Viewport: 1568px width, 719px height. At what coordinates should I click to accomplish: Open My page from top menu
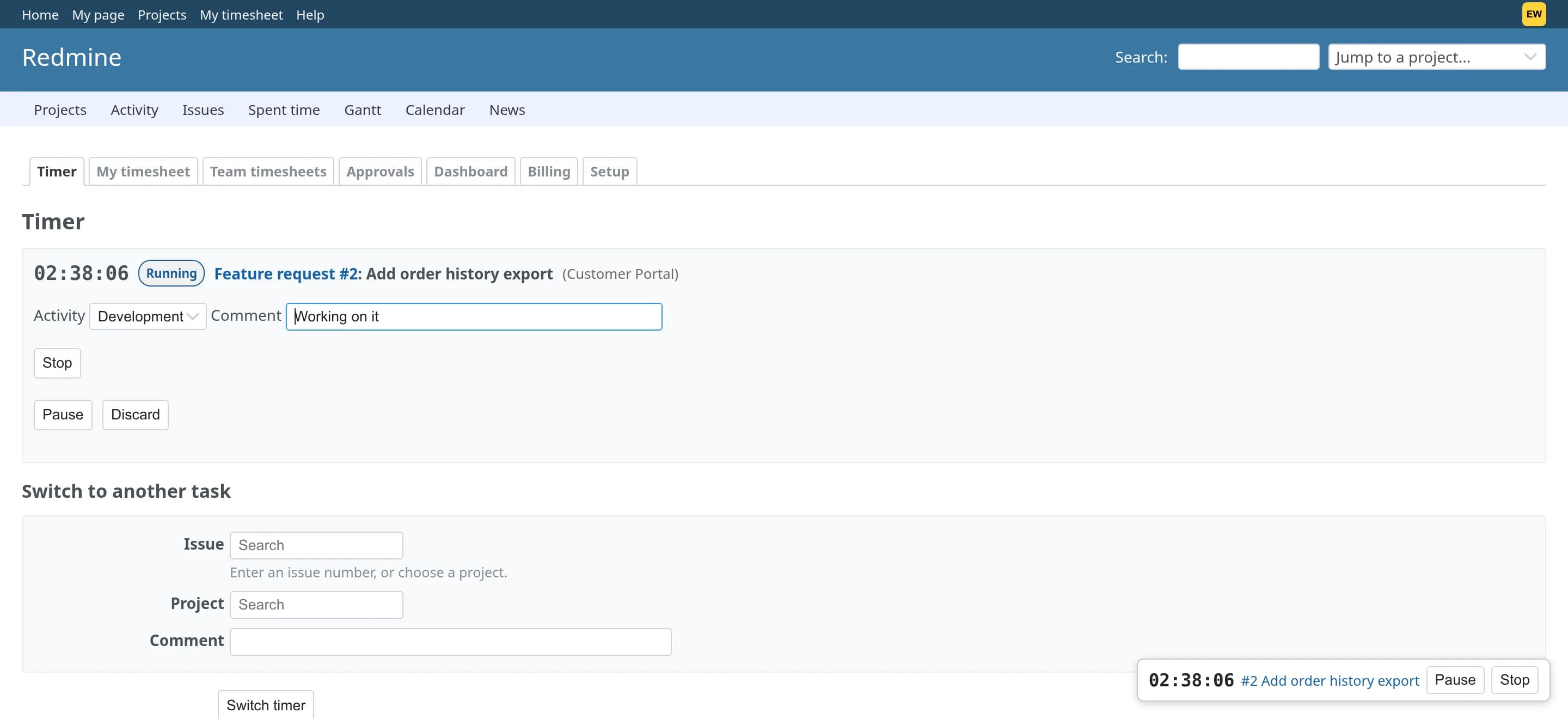[x=98, y=15]
